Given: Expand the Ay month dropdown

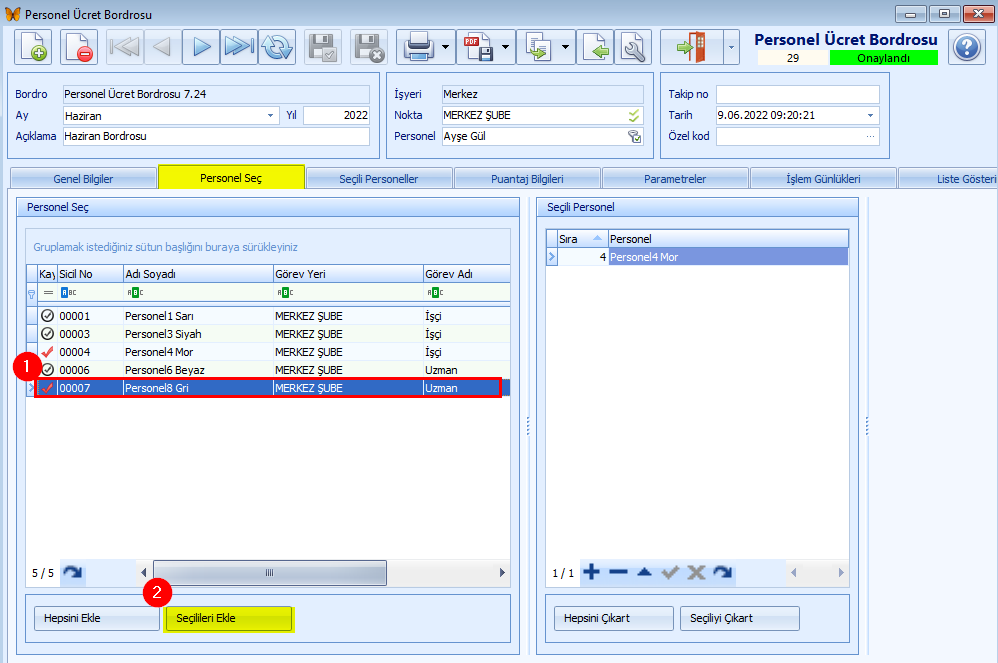Looking at the screenshot, I should pyautogui.click(x=271, y=115).
